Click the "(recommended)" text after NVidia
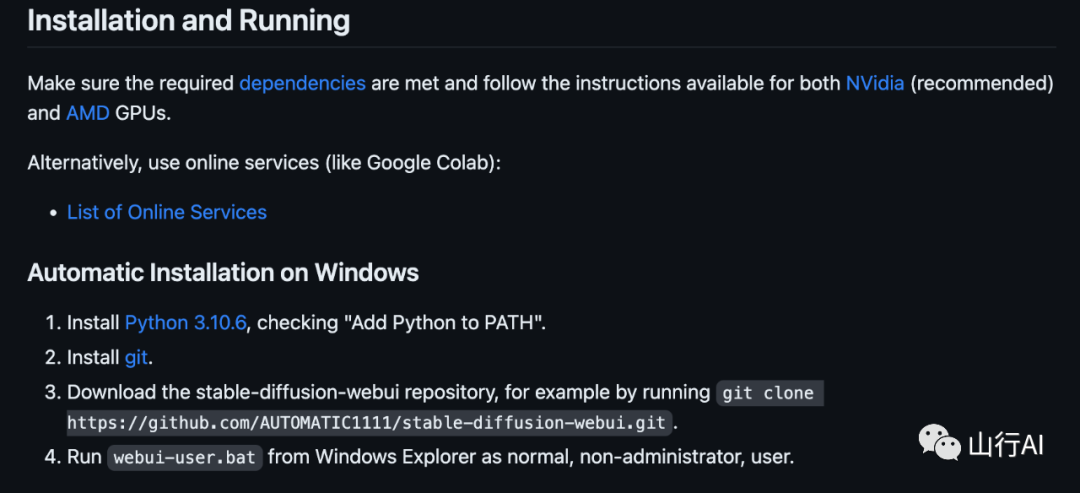 coord(982,84)
